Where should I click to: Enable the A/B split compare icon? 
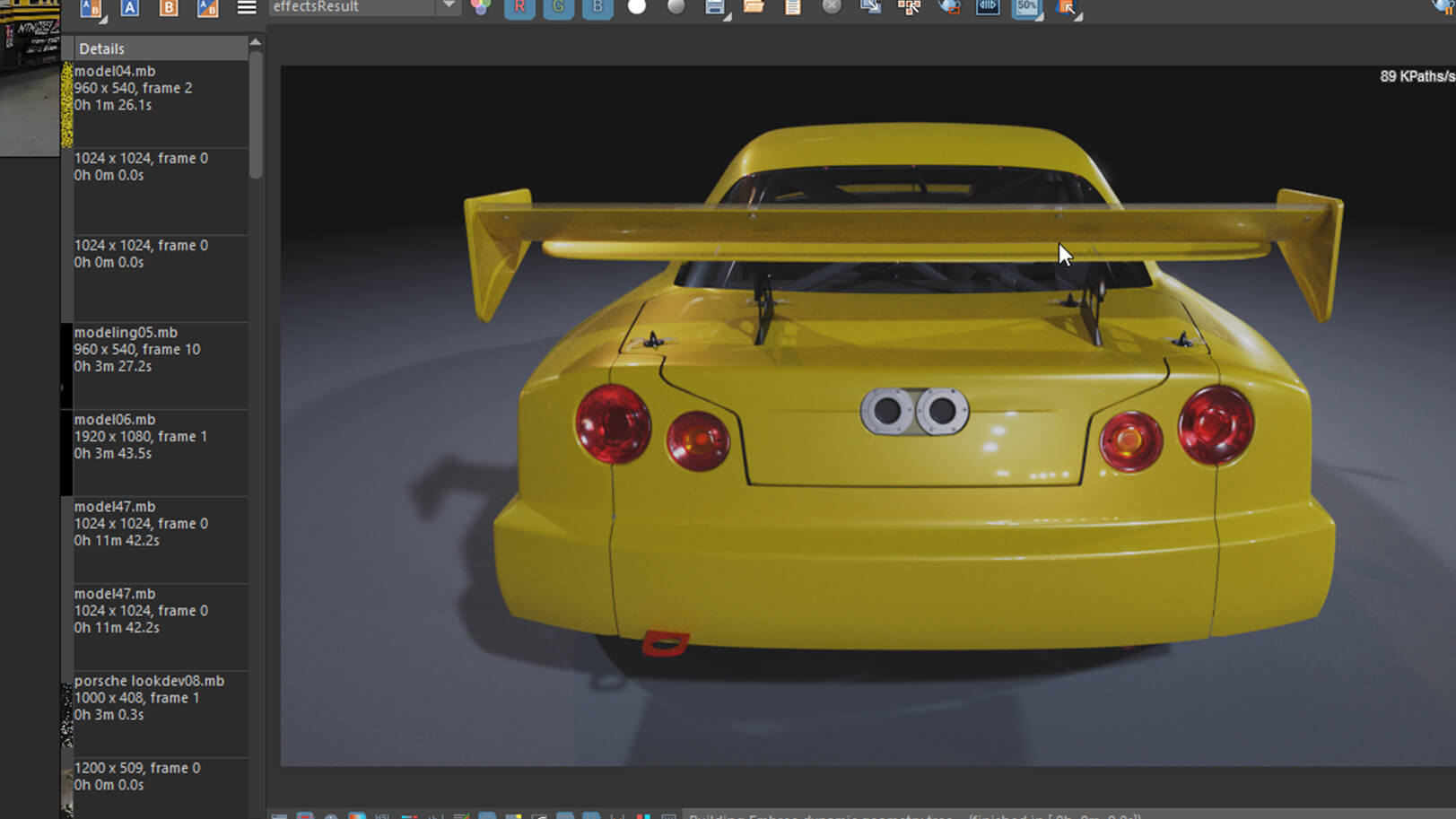pos(207,7)
